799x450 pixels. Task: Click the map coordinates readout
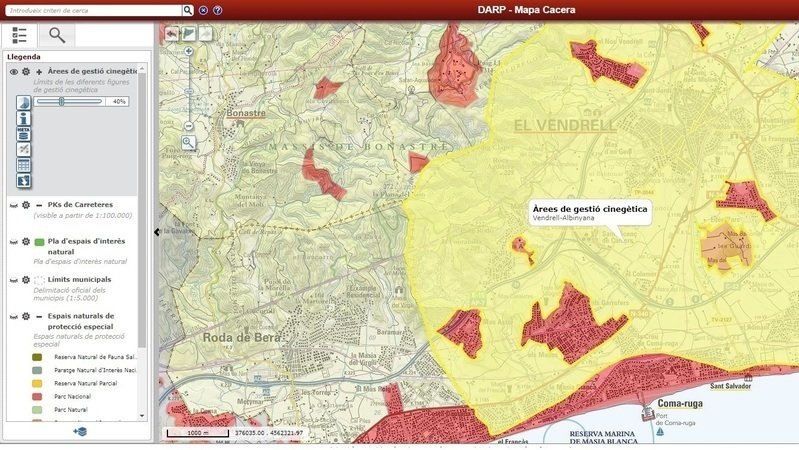tap(269, 433)
